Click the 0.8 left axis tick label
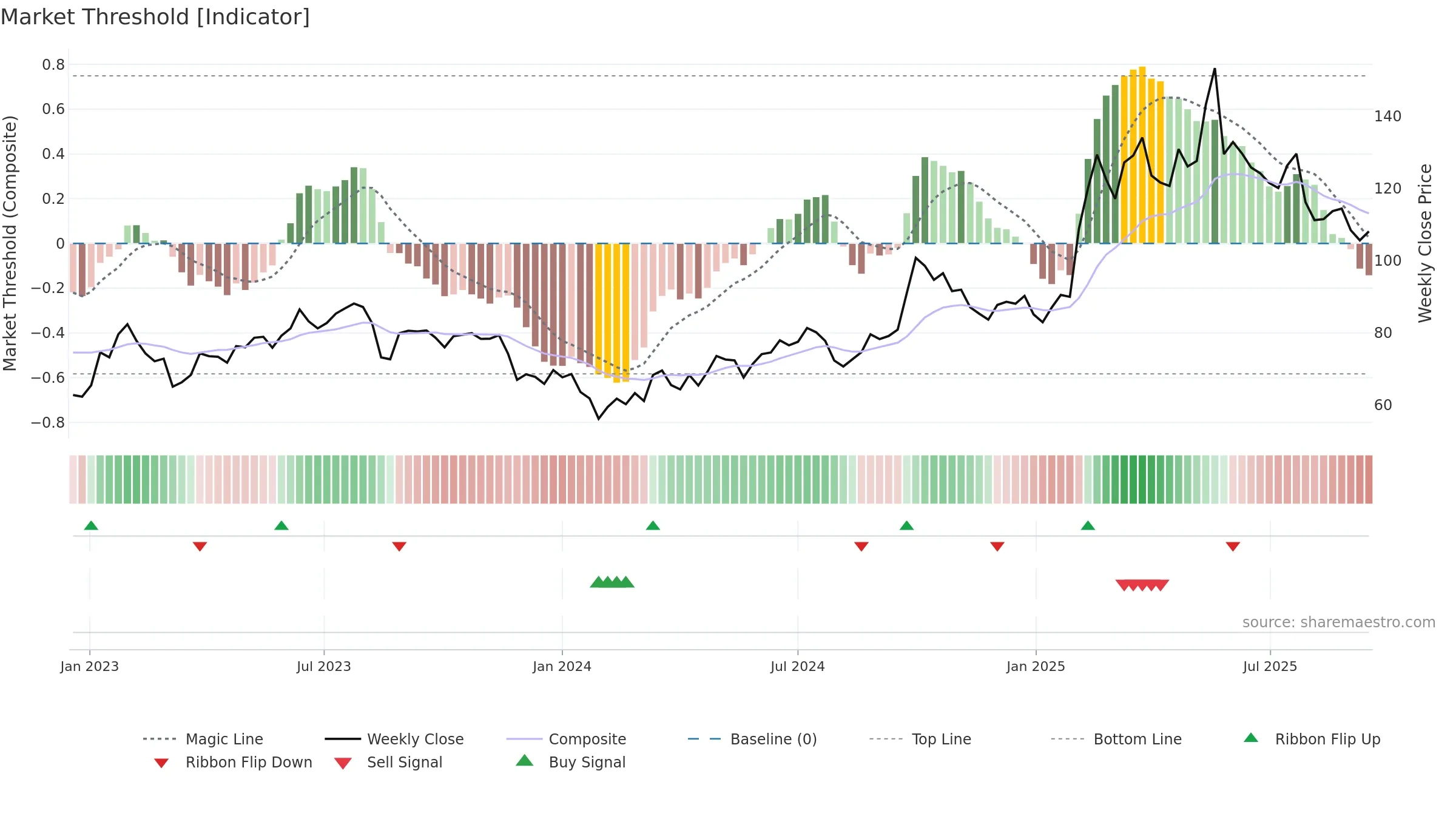This screenshot has height=819, width=1456. 53,65
